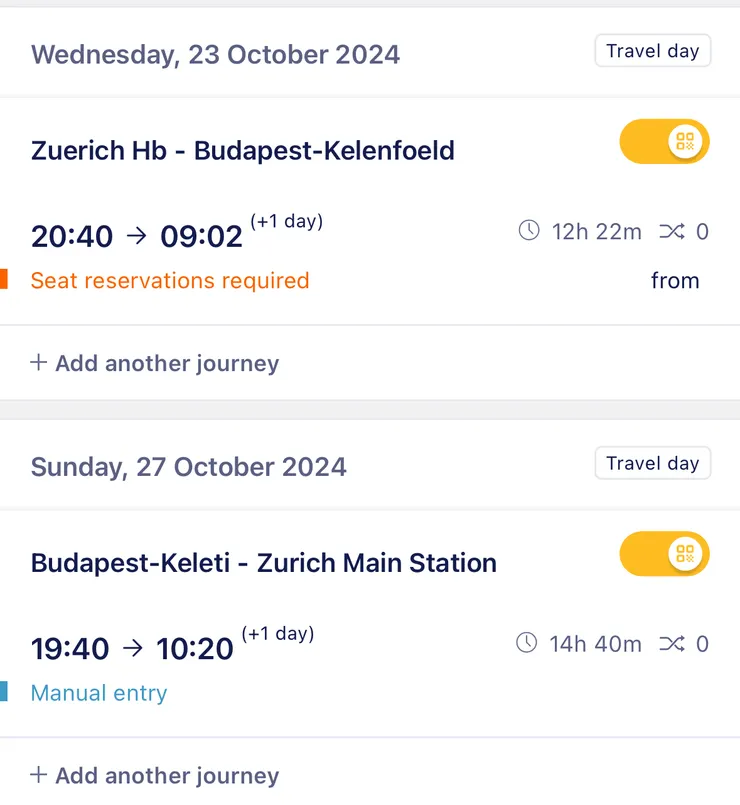
Task: Click the 'from' price label
Action: coord(675,281)
